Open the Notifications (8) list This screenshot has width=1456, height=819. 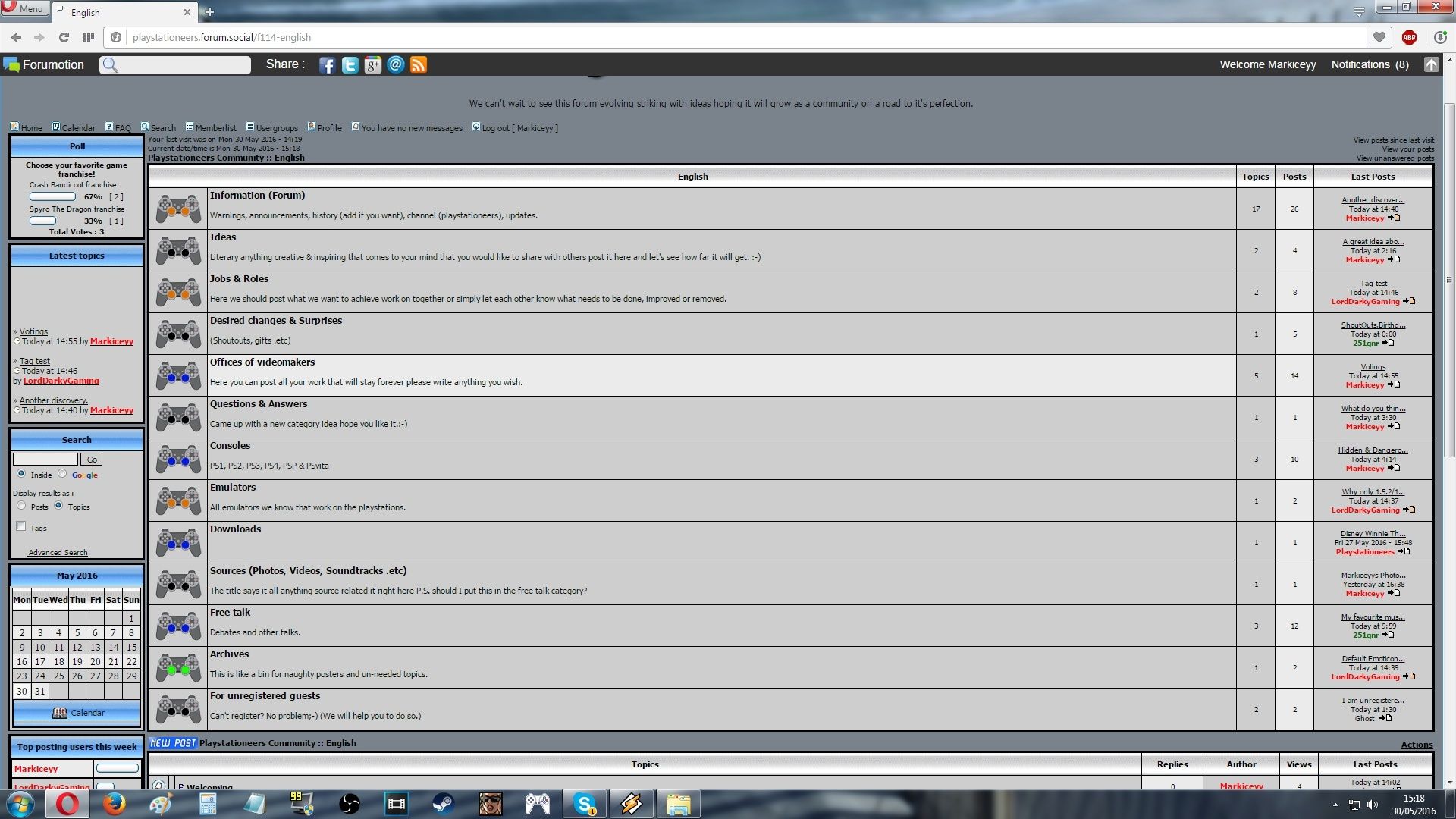pos(1370,64)
